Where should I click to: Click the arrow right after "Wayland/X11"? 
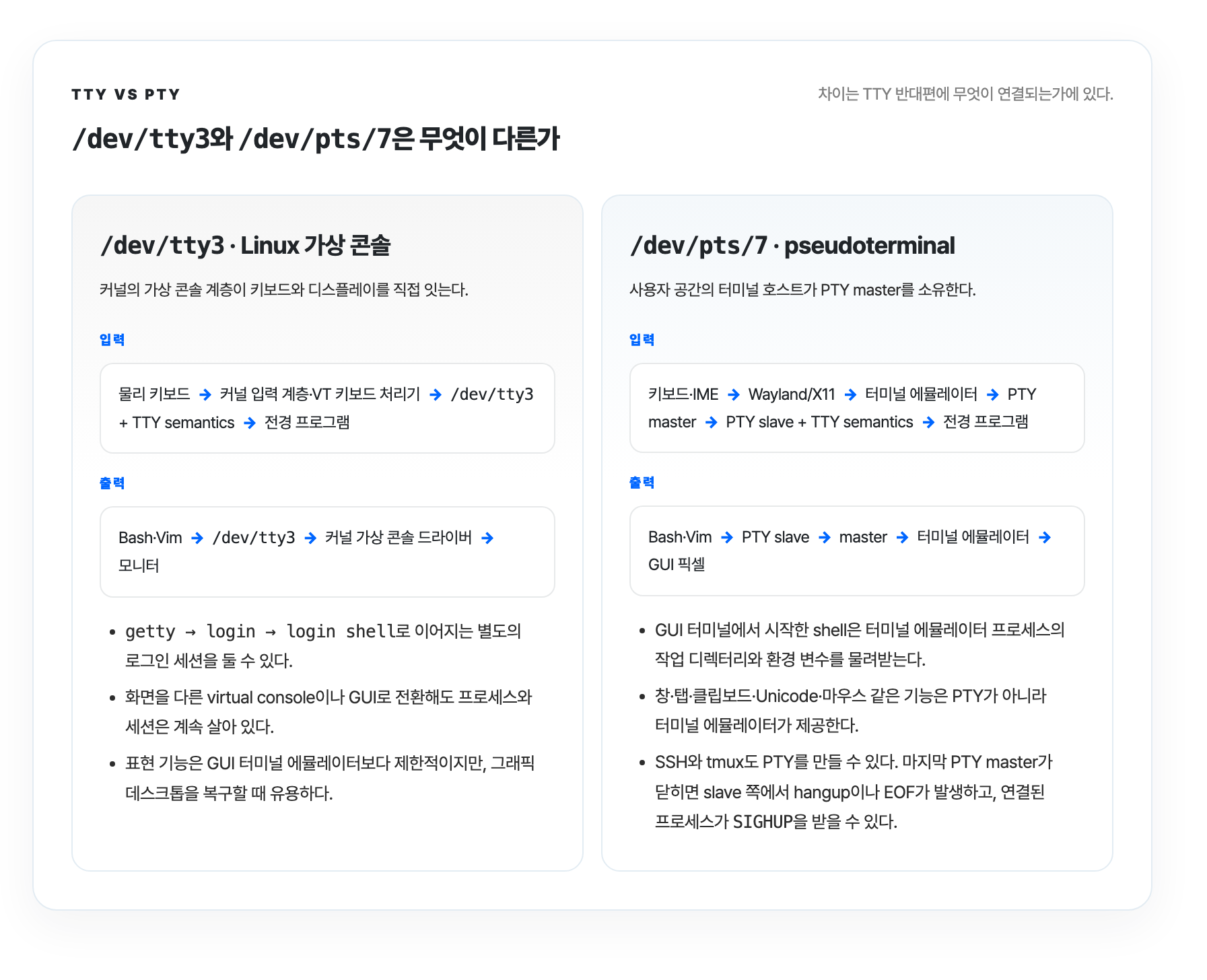tap(850, 394)
